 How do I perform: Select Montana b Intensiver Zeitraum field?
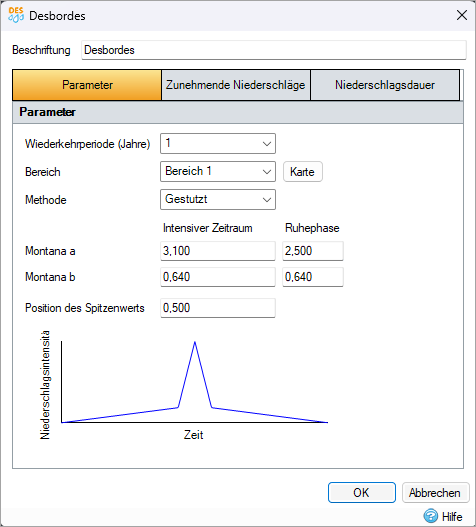pos(218,277)
